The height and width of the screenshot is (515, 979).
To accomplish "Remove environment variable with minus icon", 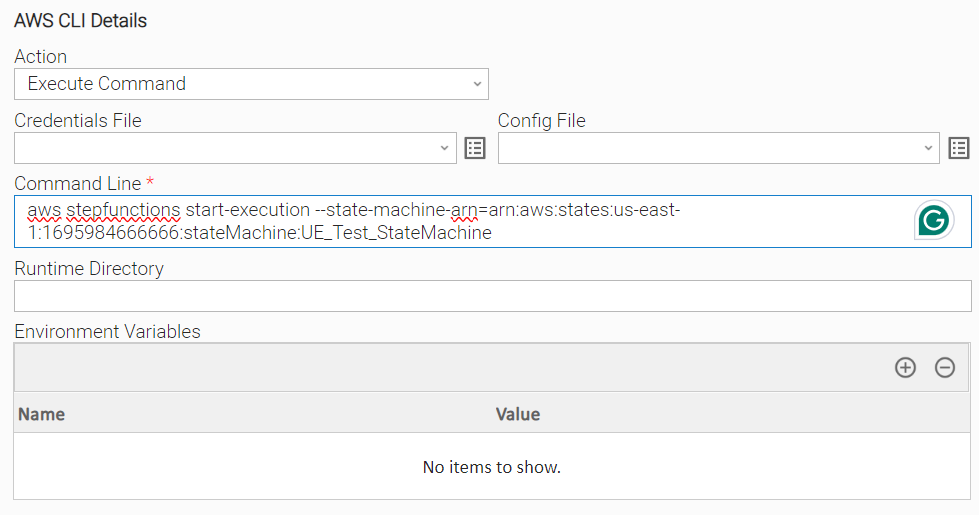I will [945, 368].
